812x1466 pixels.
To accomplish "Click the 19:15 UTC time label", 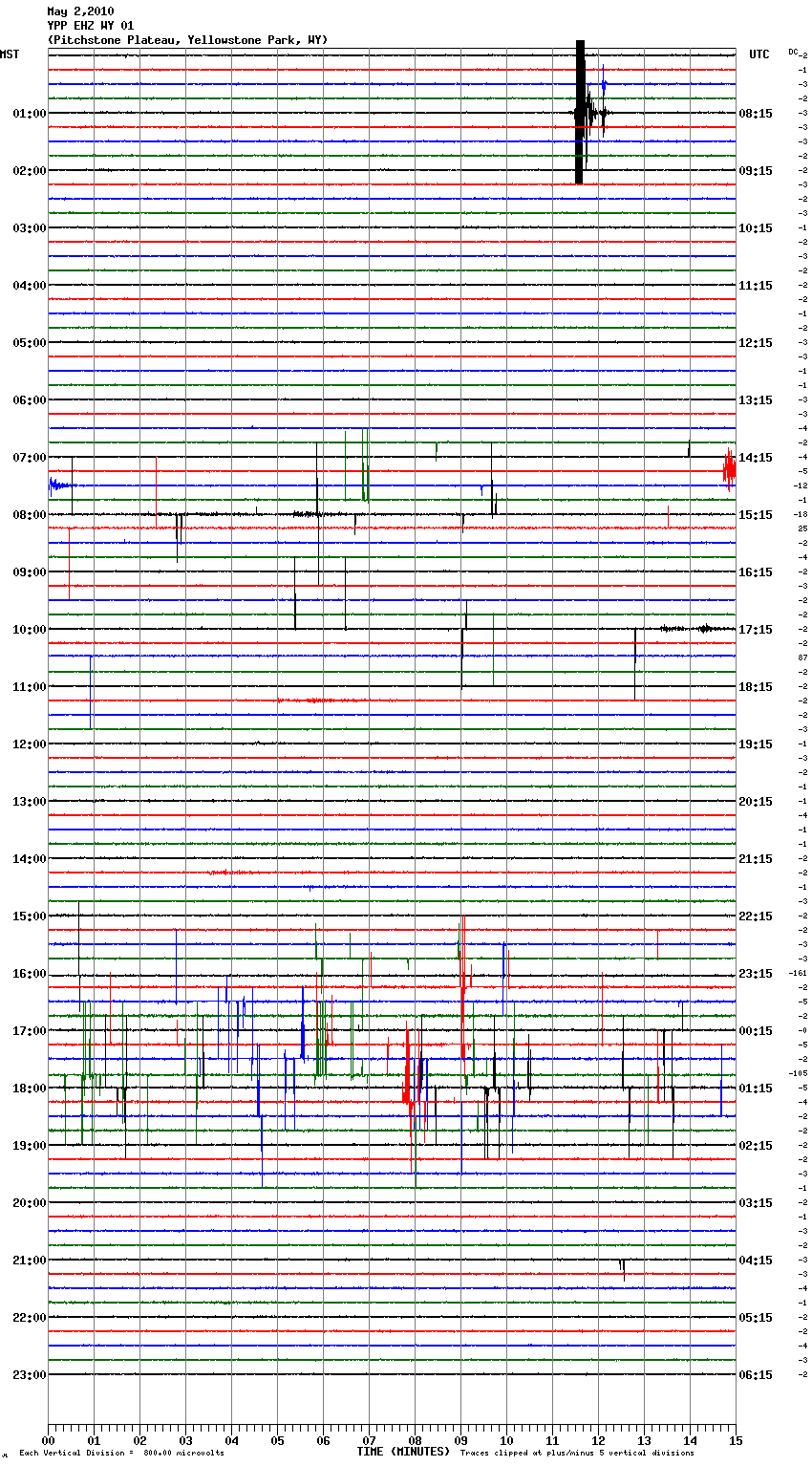I will pos(756,744).
